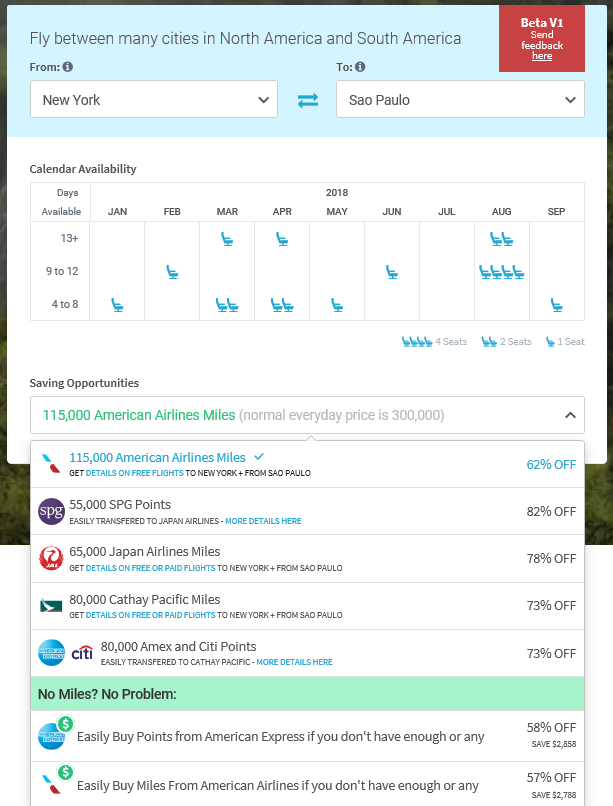Click the March 4 to 8 double seat icon
The width and height of the screenshot is (613, 806).
[x=227, y=305]
